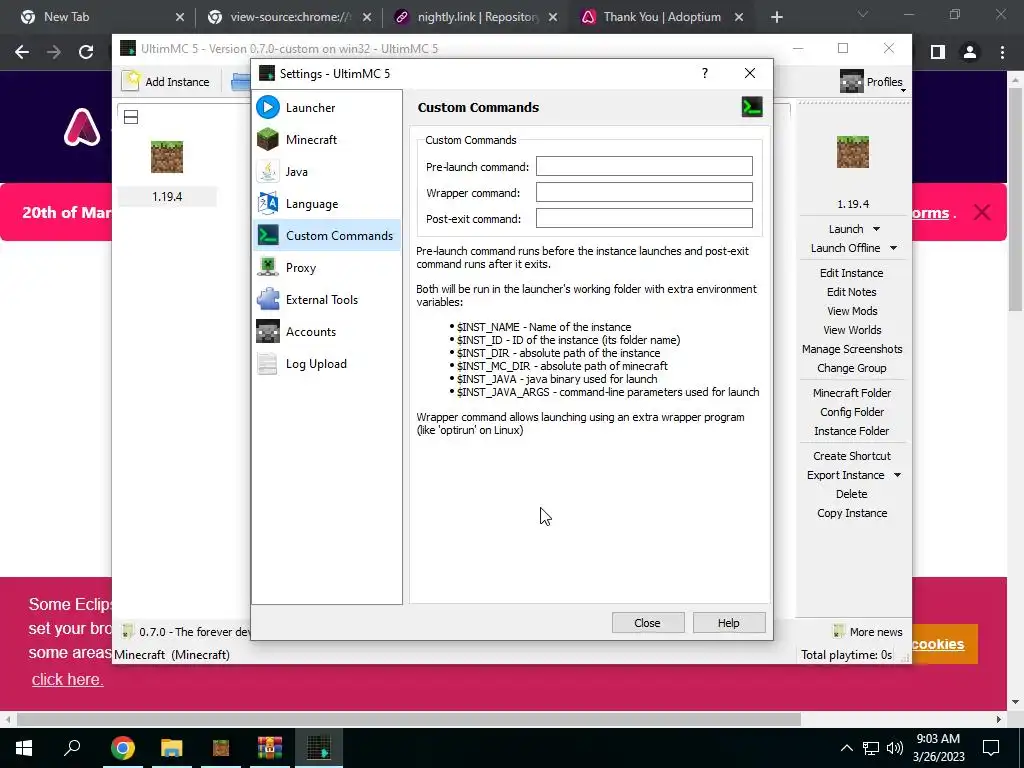
Task: Click Add Instance in UltimMC toolbar
Action: pos(167,82)
